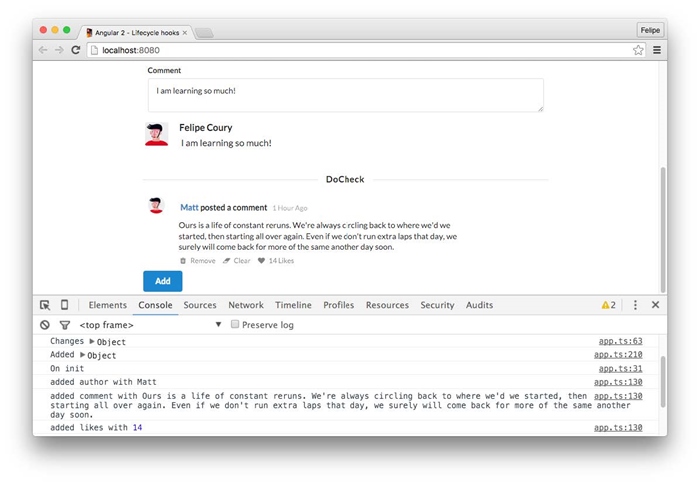Switch to the Resources tab
Viewport: 700px width, 483px height.
[x=387, y=305]
